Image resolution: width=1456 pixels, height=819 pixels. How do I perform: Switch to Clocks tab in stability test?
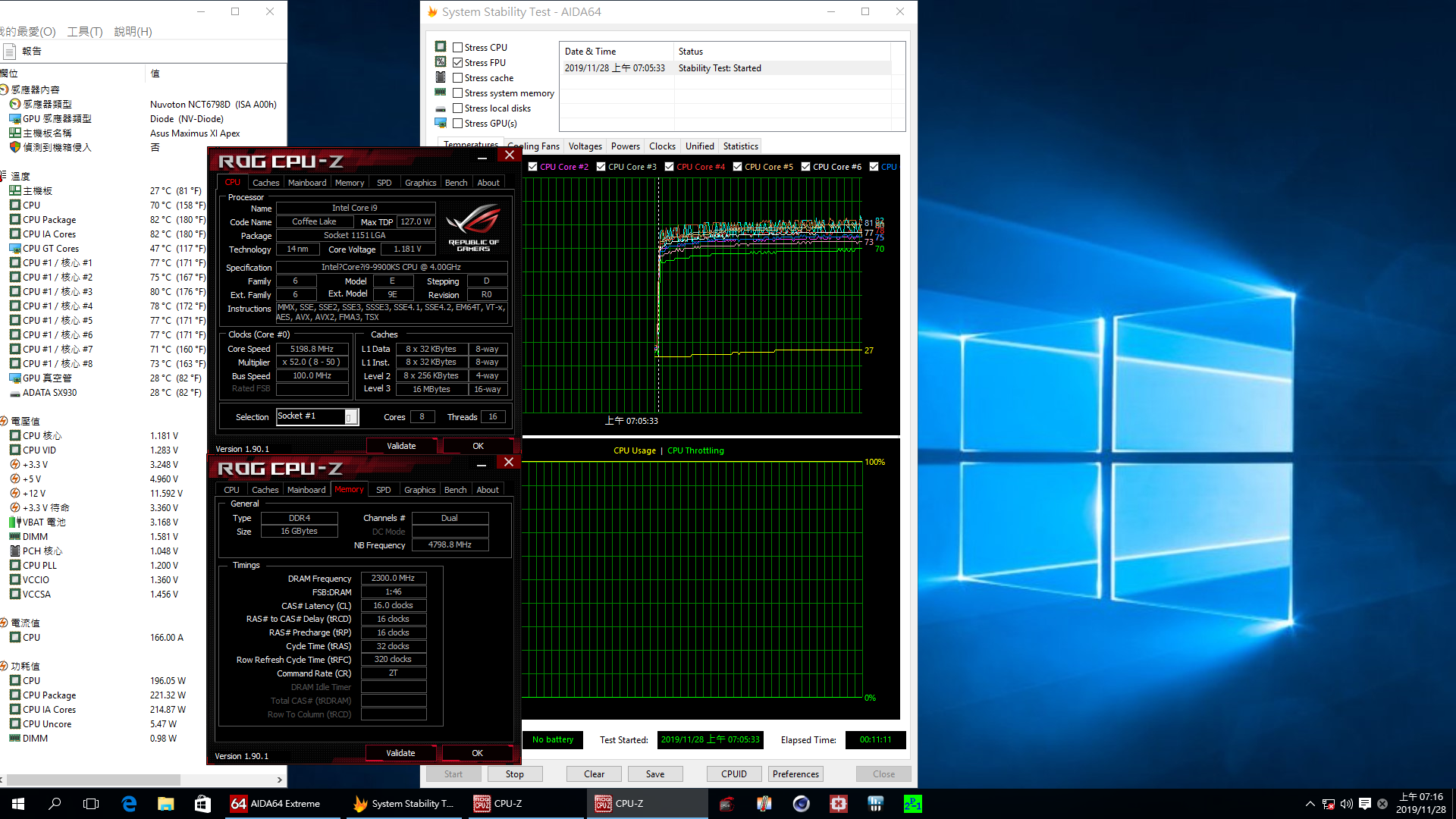tap(662, 146)
